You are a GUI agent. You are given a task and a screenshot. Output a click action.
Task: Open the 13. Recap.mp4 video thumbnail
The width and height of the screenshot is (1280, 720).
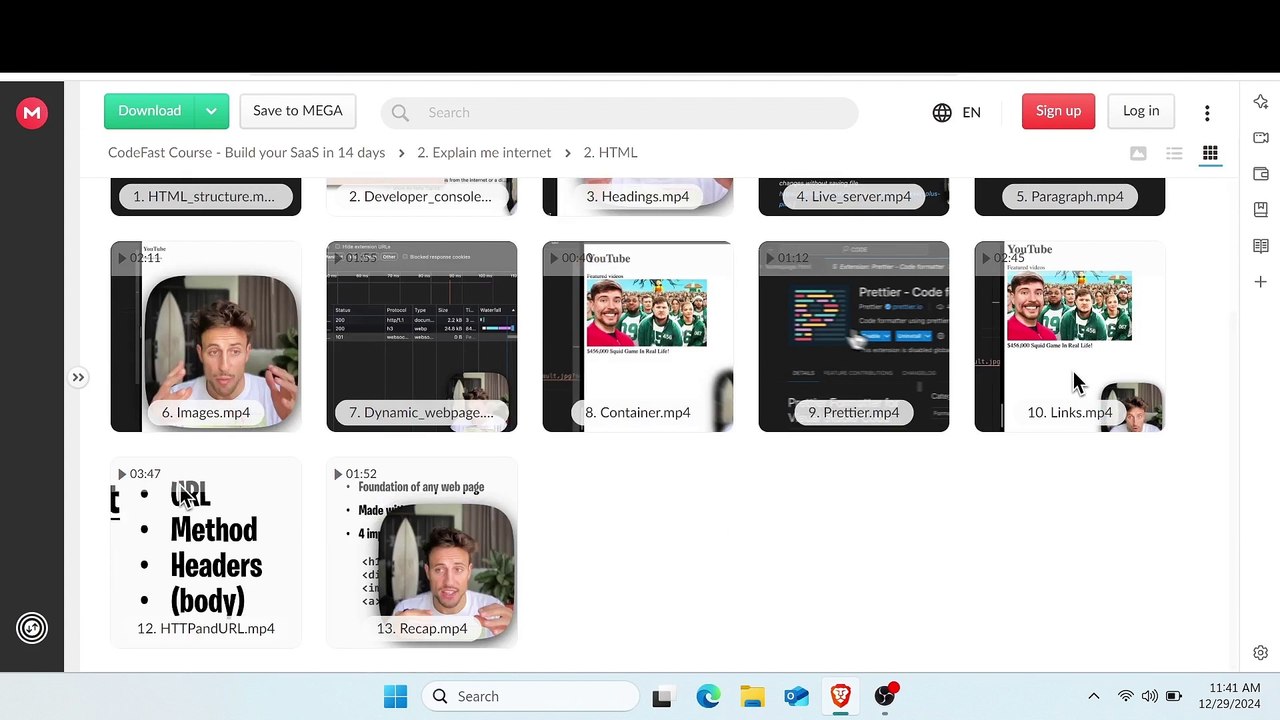point(422,553)
